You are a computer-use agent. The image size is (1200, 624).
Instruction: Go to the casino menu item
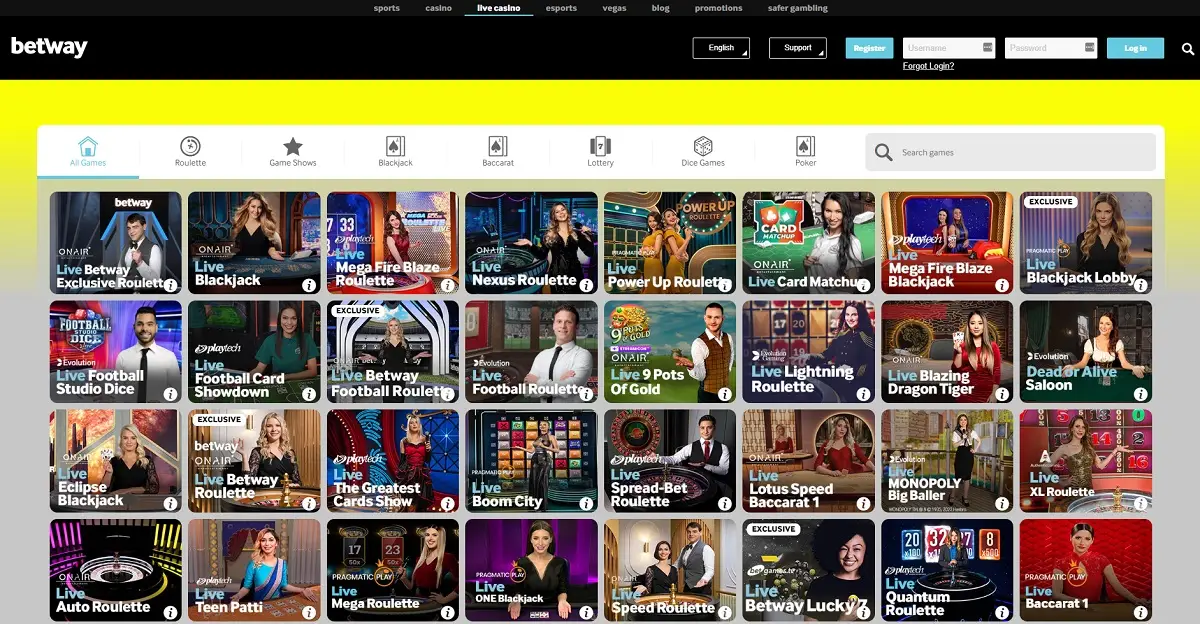click(x=438, y=8)
